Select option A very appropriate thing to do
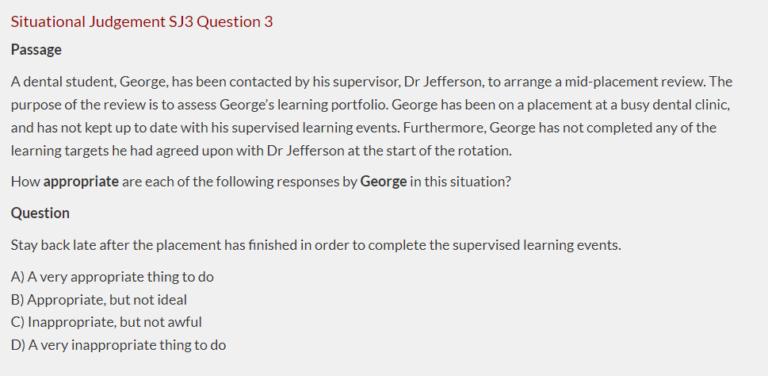Image resolution: width=768 pixels, height=376 pixels. tap(112, 277)
